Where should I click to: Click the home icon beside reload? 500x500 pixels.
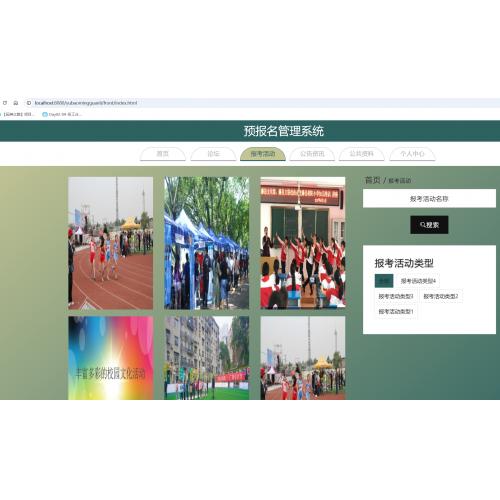(x=16, y=103)
